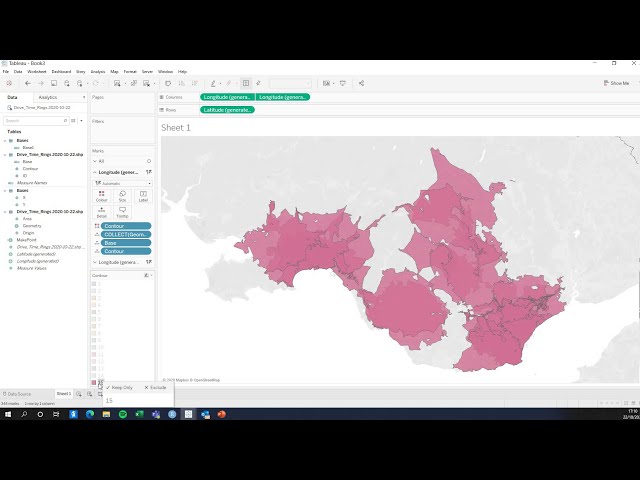Click the search magnifier in Data pane
Screen dimensions: 640x480
click(x=65, y=121)
